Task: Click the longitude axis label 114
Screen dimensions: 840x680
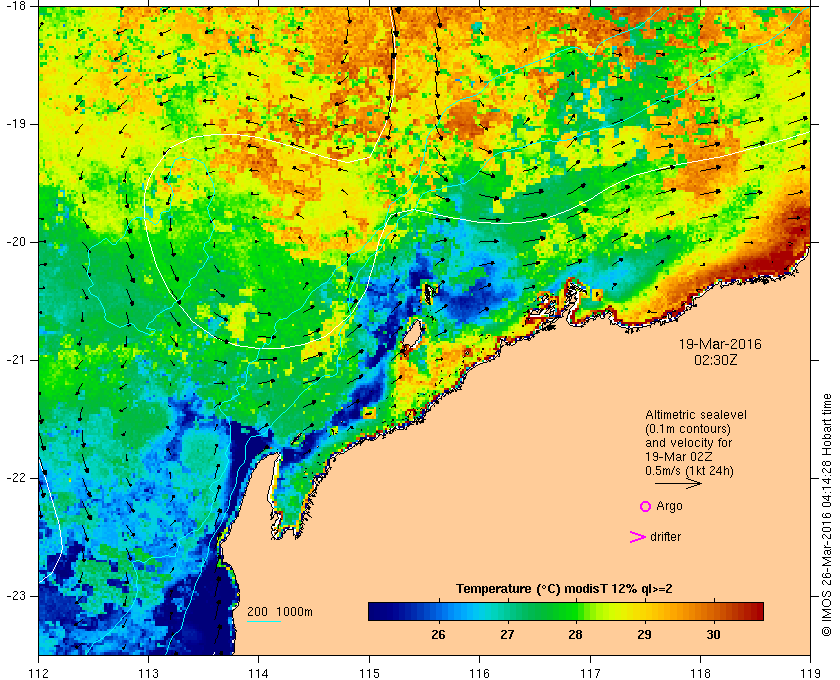Action: [x=259, y=673]
